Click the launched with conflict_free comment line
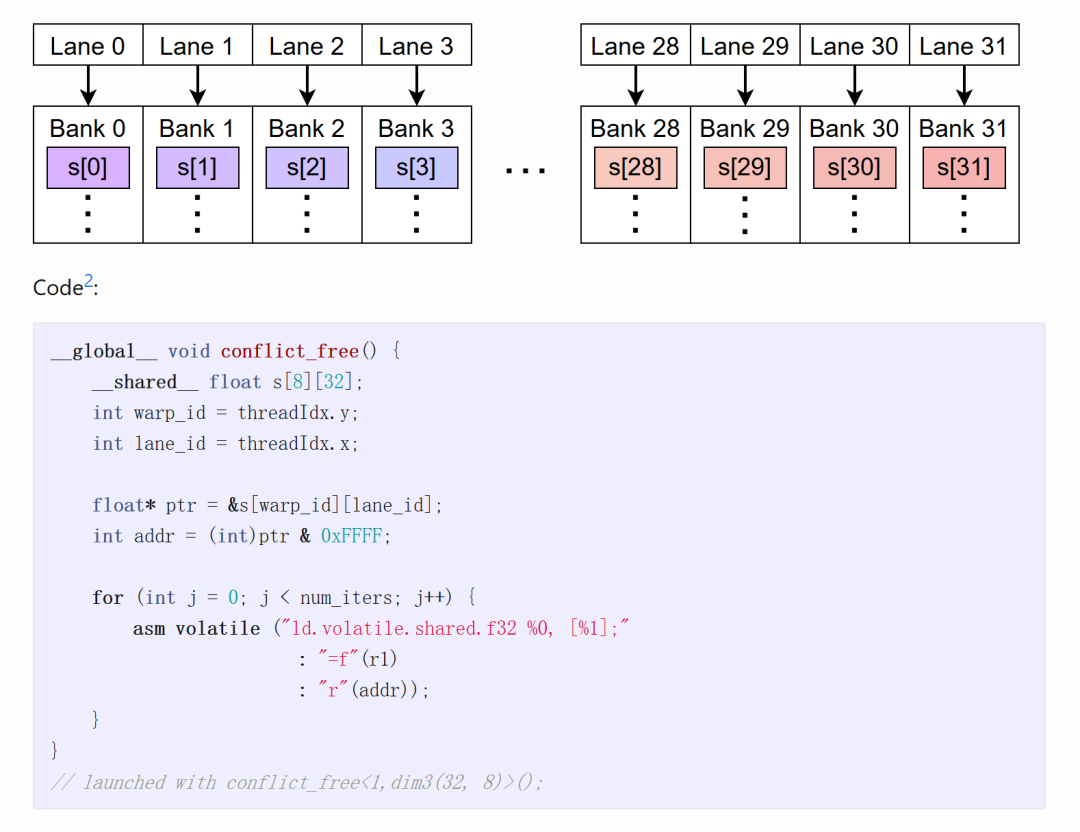This screenshot has height=832, width=1080. (297, 782)
